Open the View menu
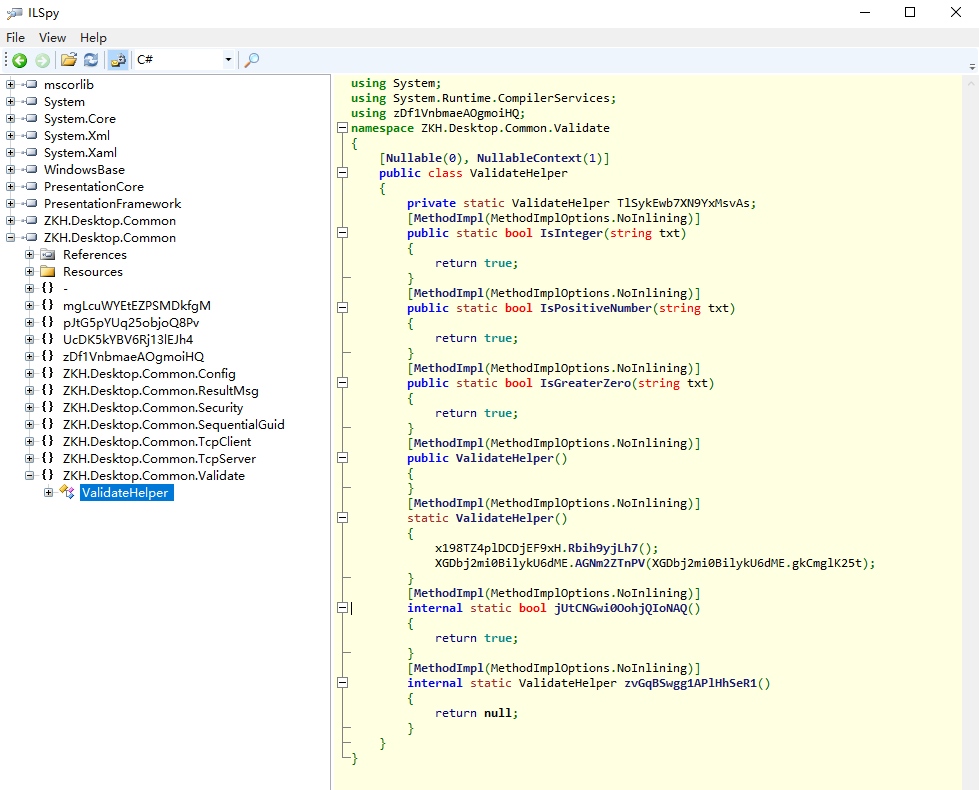The height and width of the screenshot is (790, 979). coord(52,37)
